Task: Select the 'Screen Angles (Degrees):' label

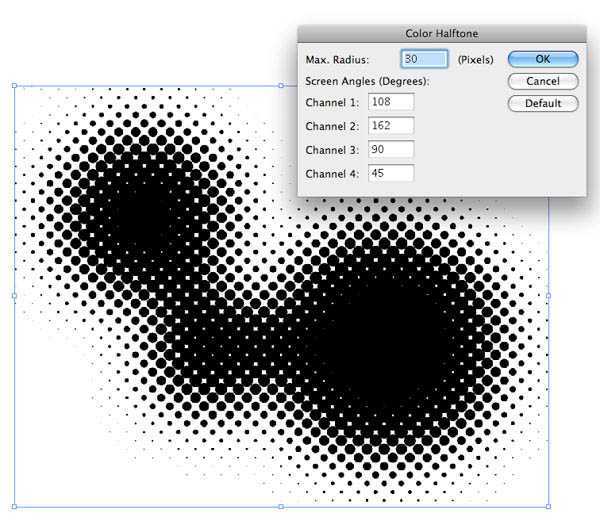Action: (x=367, y=81)
